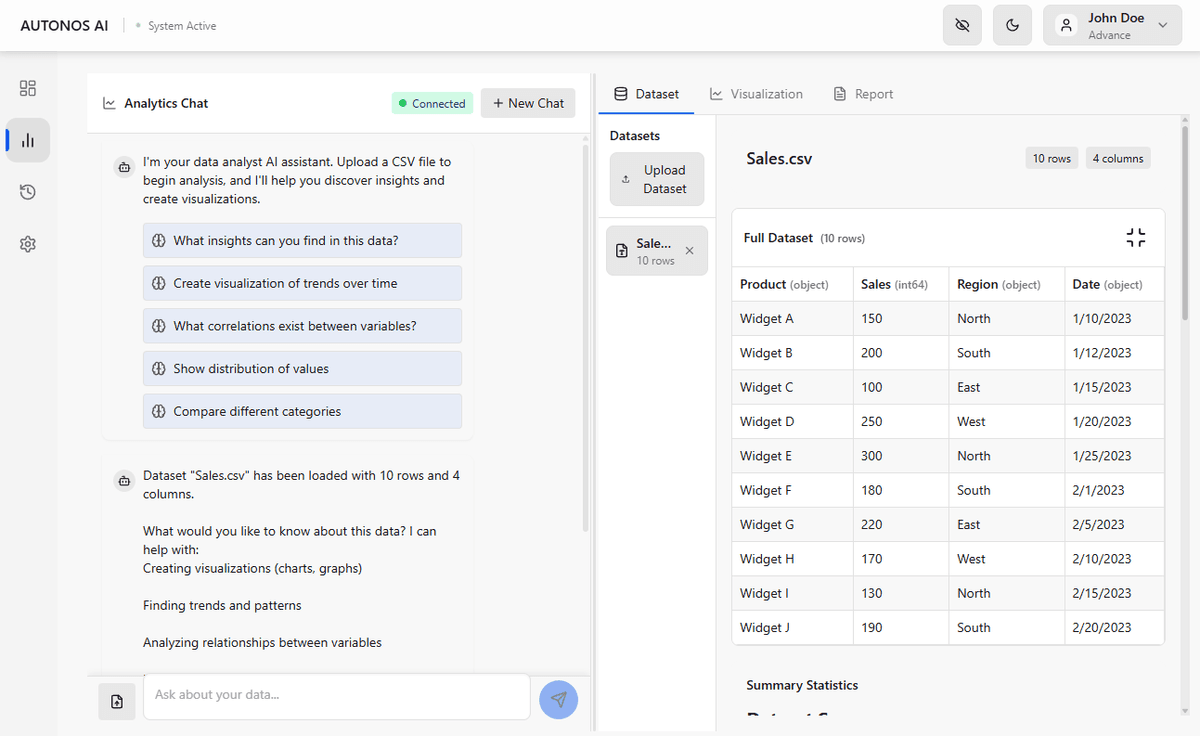Open the history panel from the sidebar

[x=27, y=192]
